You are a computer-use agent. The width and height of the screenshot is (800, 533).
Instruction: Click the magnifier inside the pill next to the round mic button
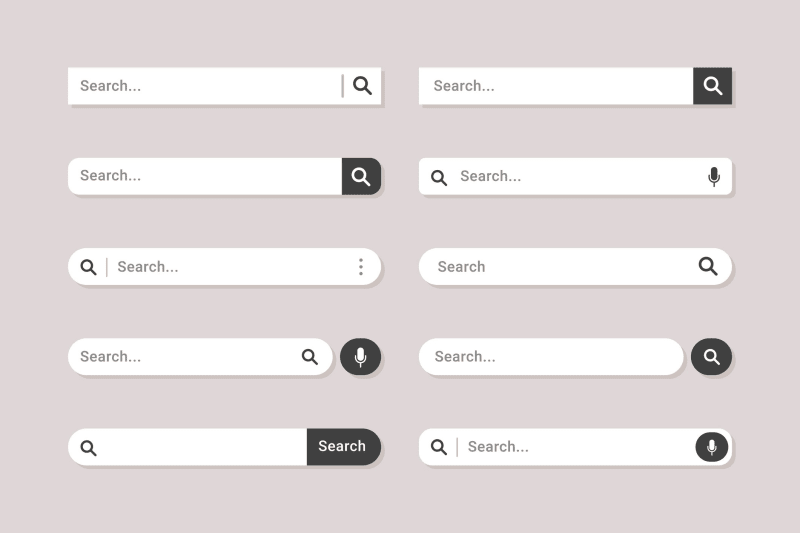click(x=310, y=357)
